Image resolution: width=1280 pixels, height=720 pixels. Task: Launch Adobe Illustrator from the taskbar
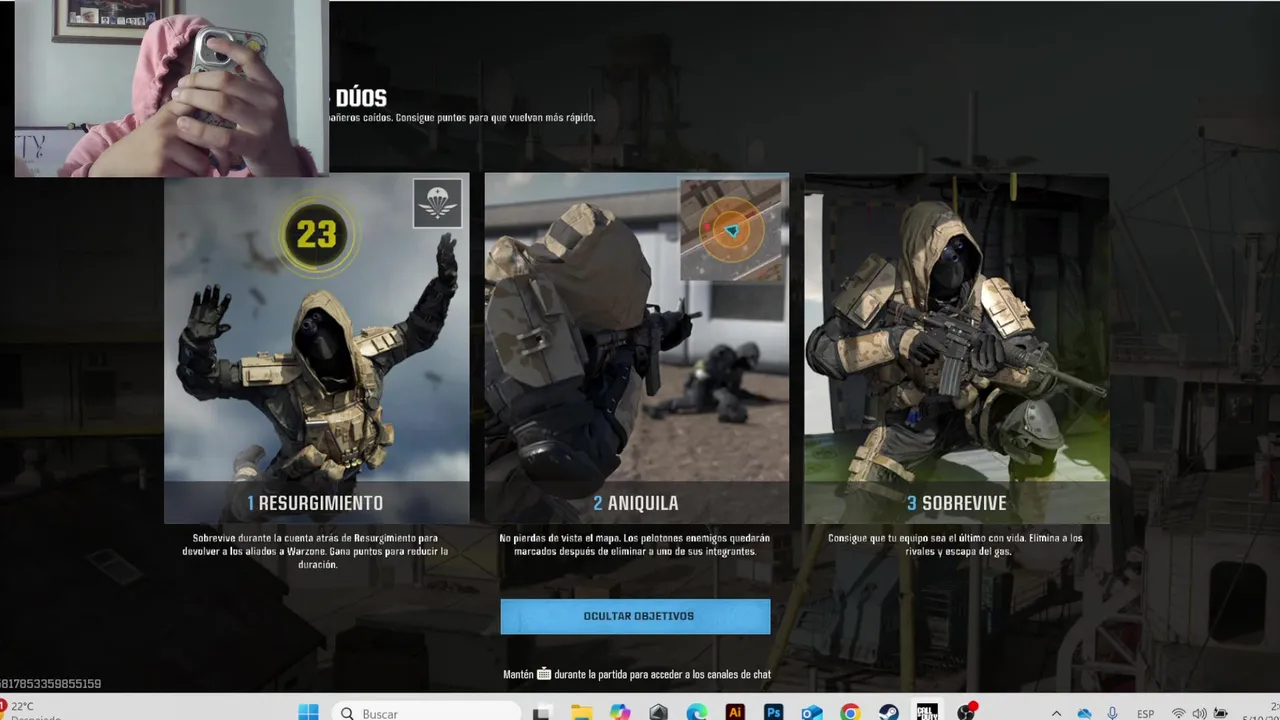coord(735,713)
